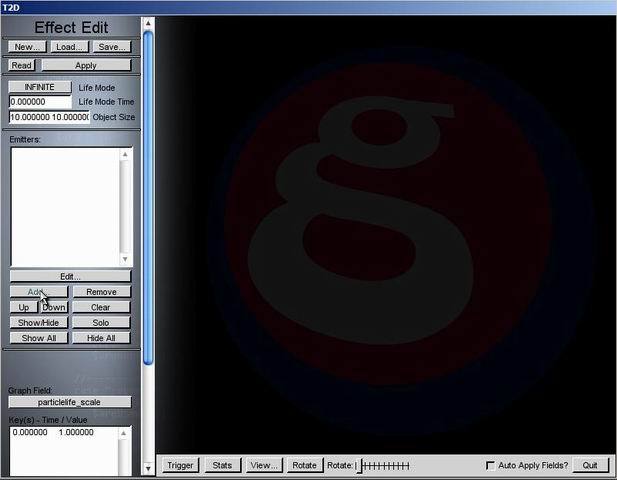Viewport: 617px width, 480px height.
Task: Click inside the empty Emitters list box
Action: 65,207
